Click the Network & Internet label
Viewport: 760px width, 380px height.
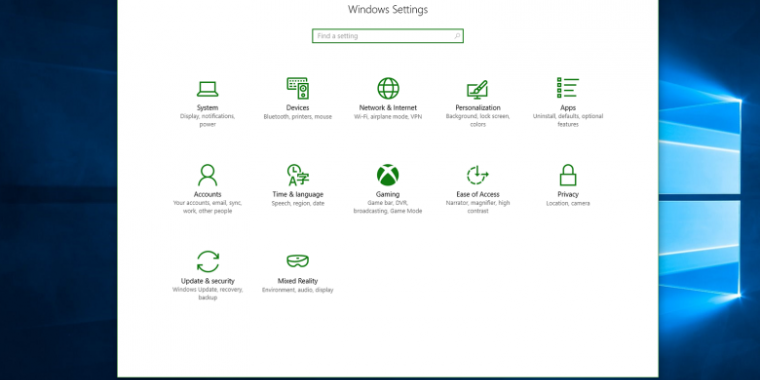388,108
